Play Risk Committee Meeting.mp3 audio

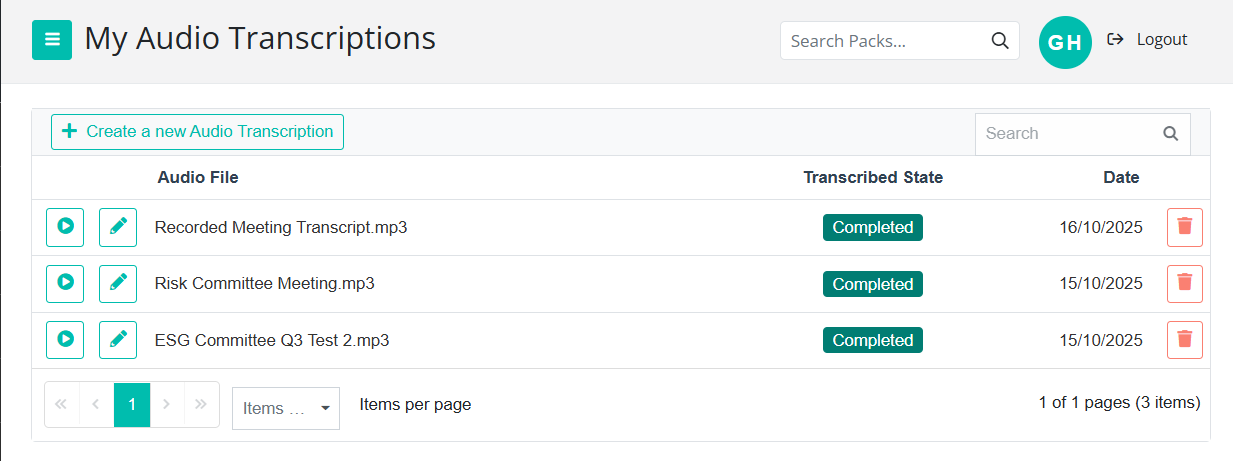tap(65, 283)
